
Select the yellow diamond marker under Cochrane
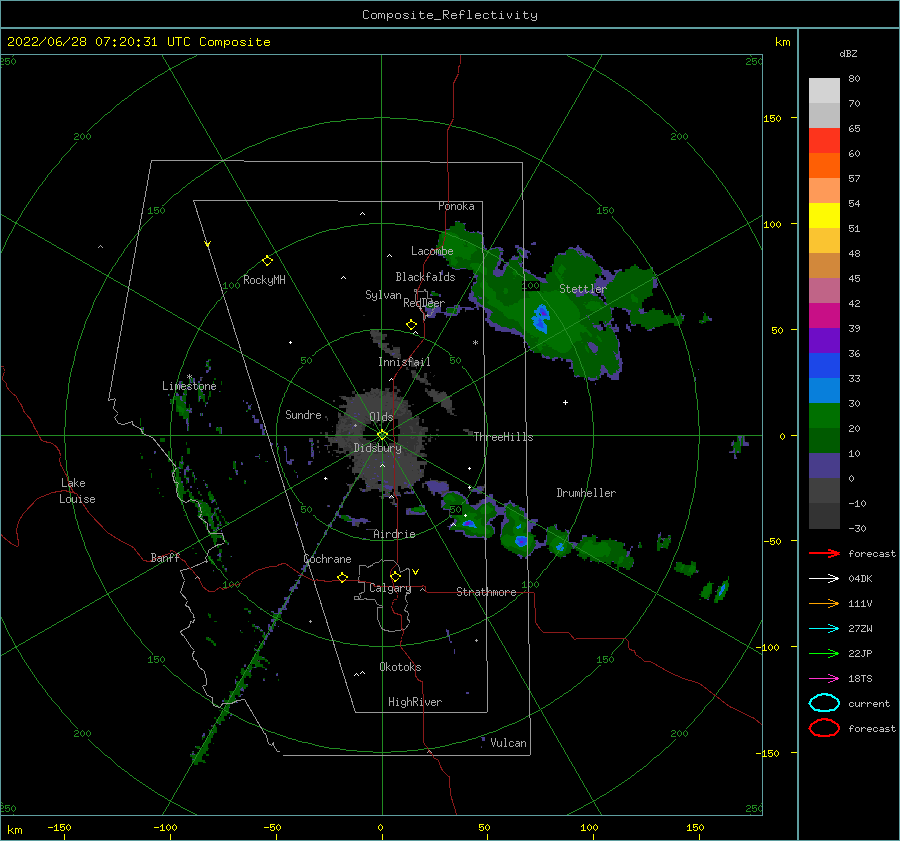[342, 578]
